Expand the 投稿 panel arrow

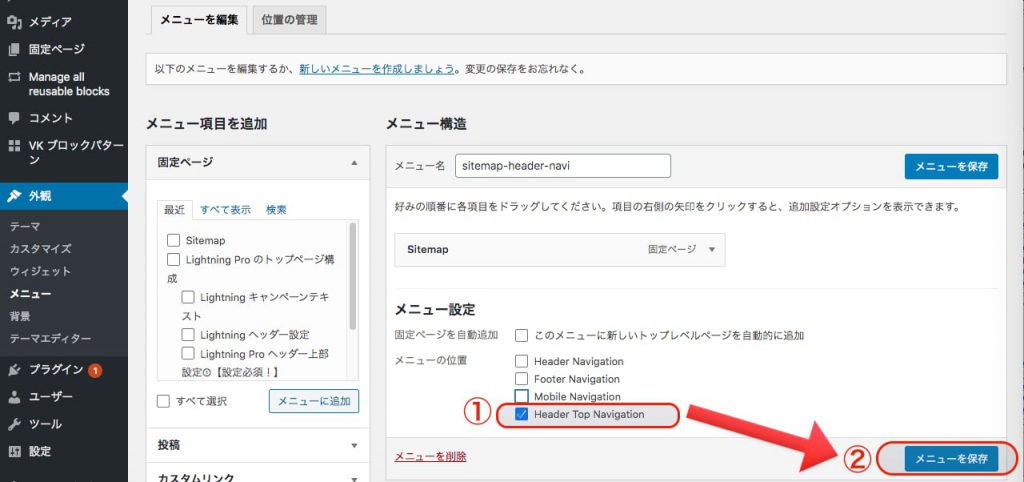point(354,445)
